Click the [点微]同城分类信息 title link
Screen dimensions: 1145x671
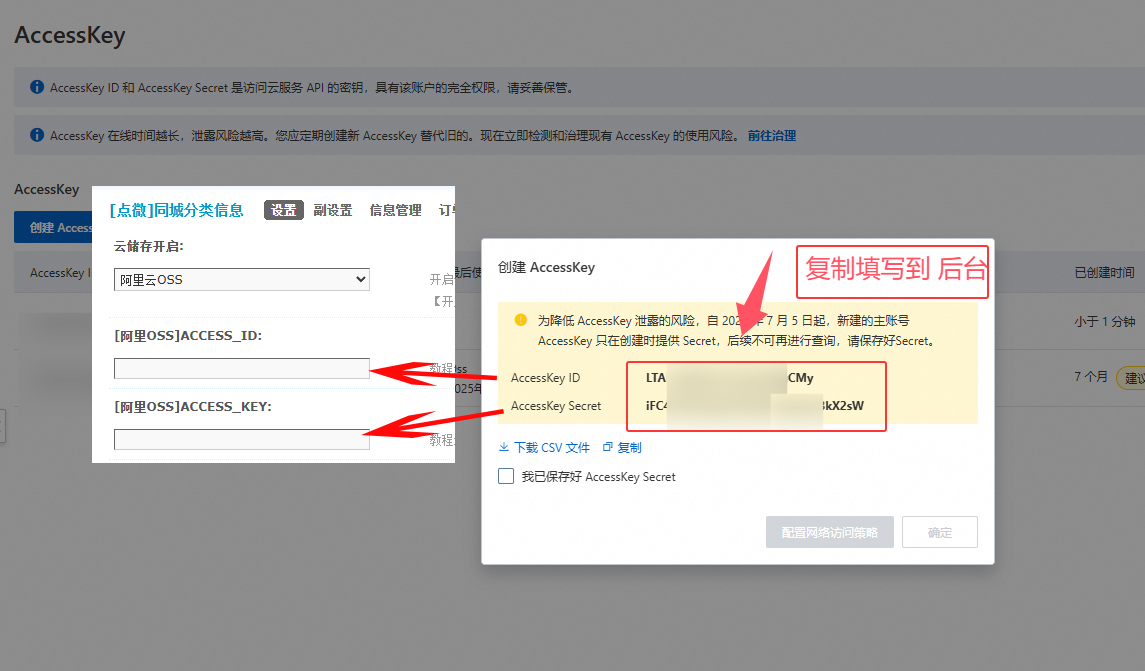[x=177, y=210]
